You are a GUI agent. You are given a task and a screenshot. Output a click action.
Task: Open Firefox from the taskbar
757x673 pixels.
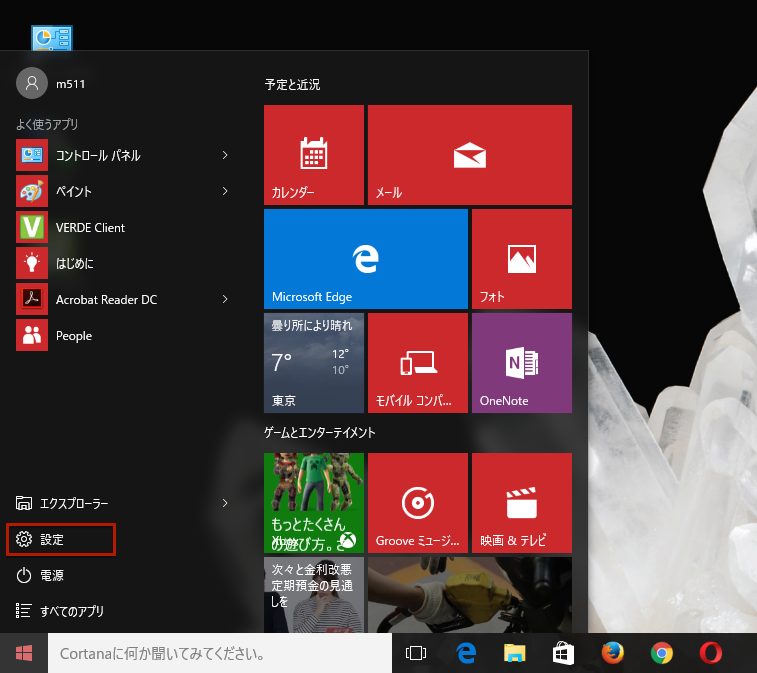click(x=612, y=654)
